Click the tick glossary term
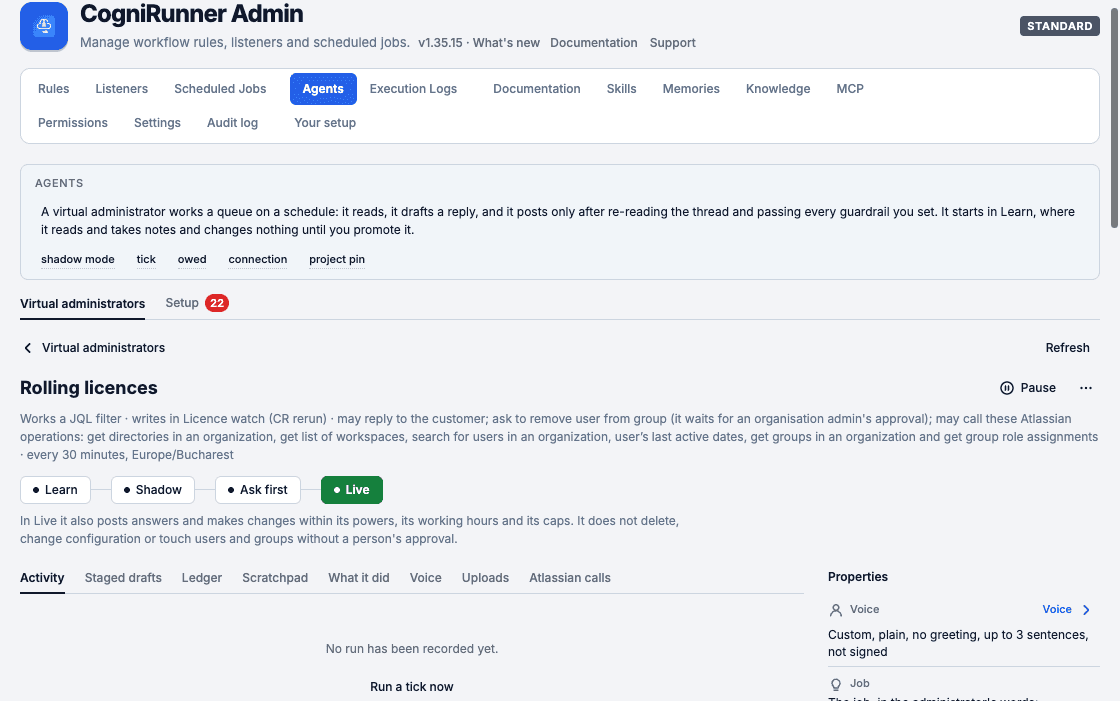Viewport: 1120px width, 701px height. click(x=146, y=259)
